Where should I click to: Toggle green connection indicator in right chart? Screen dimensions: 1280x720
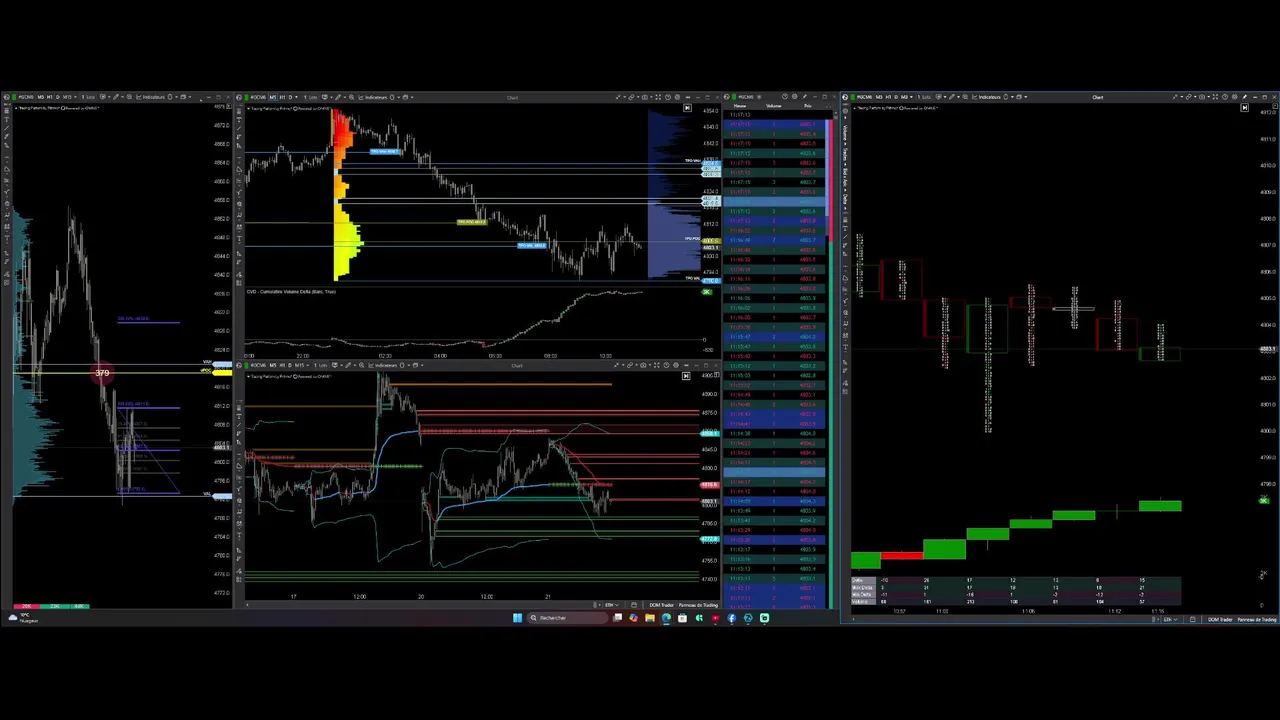click(852, 97)
